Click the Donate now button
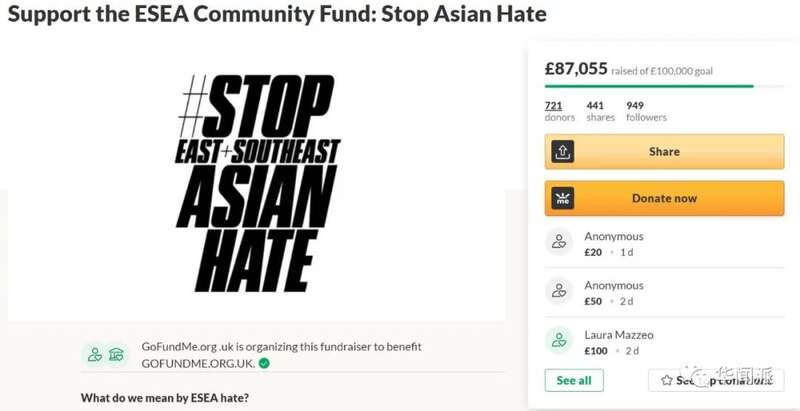Viewport: 800px width, 411px height. pyautogui.click(x=664, y=198)
